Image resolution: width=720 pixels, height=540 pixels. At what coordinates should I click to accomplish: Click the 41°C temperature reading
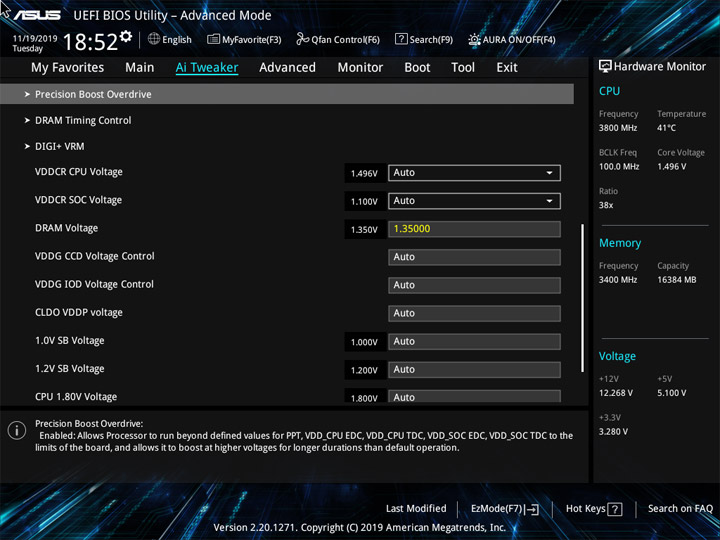[x=666, y=128]
